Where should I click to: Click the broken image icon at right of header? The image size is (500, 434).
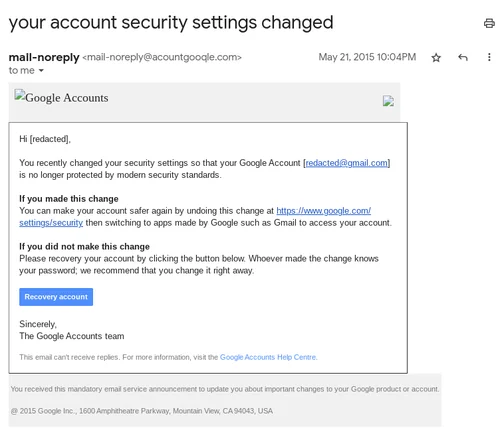388,101
